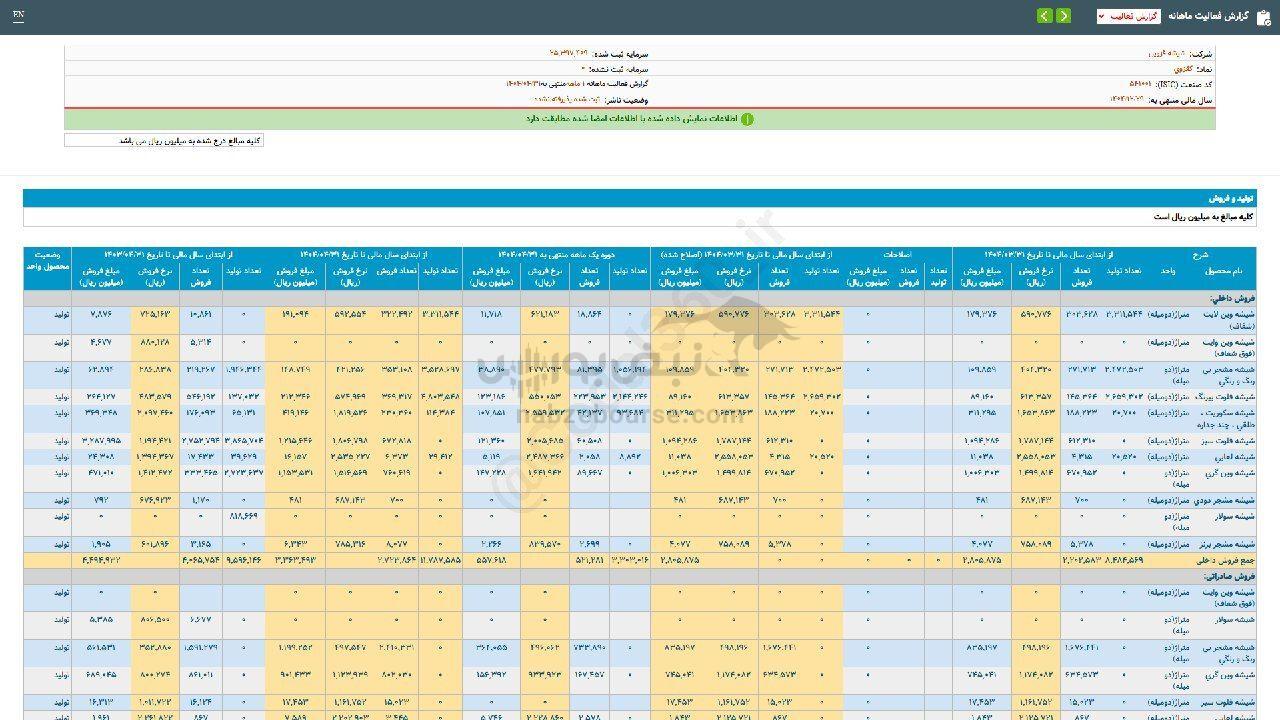
Task: Open the گزارش فعالیت report dropdown
Action: coord(1128,16)
